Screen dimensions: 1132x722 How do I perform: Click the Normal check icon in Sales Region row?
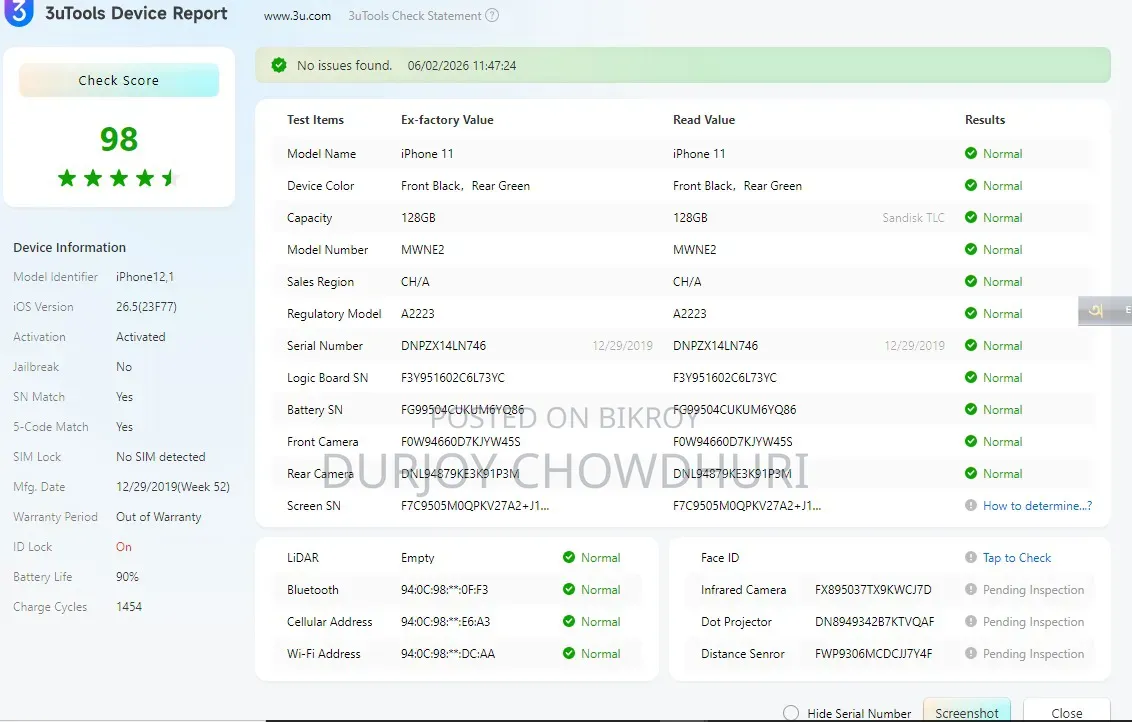(971, 282)
